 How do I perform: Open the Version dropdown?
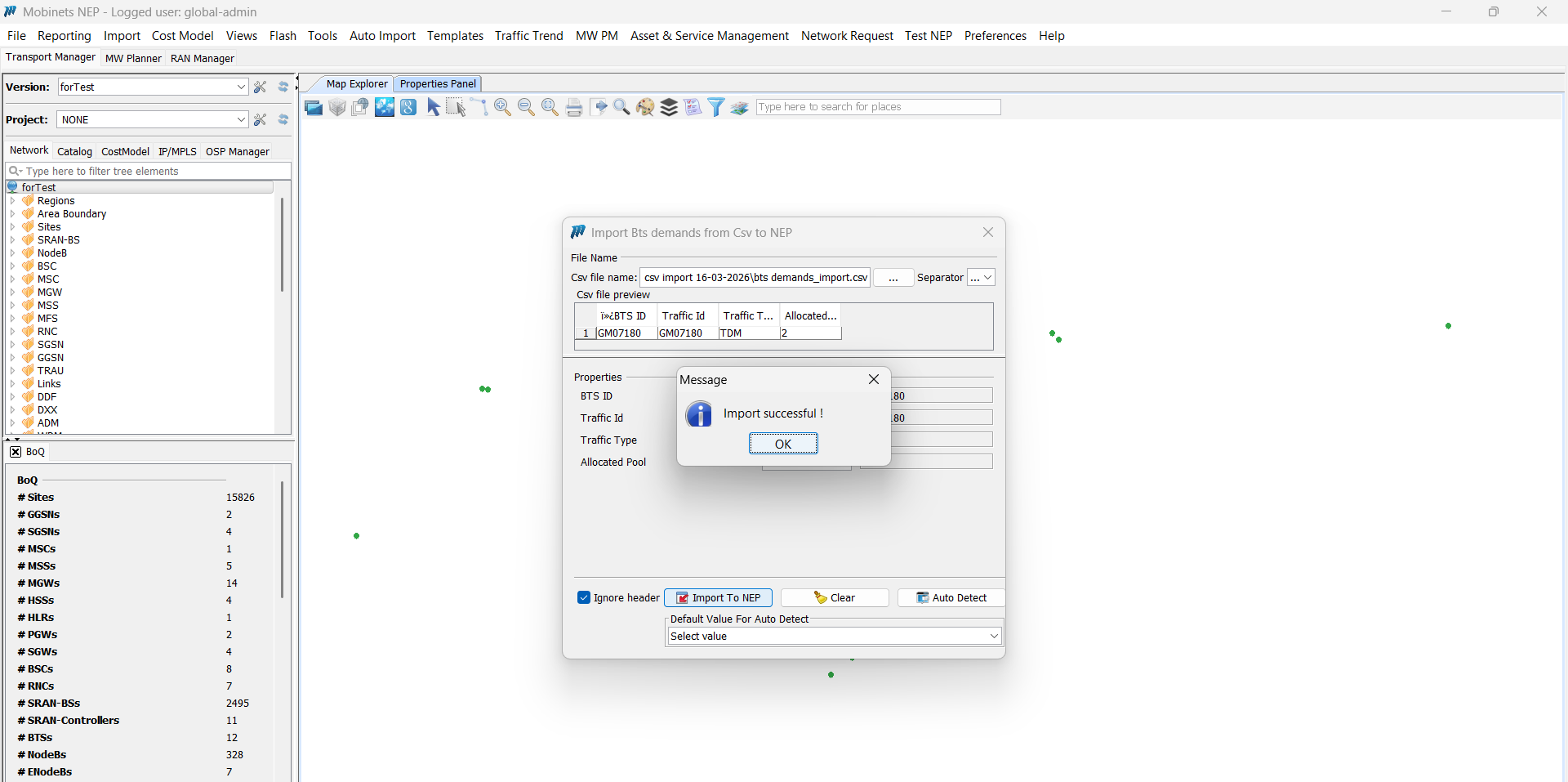pyautogui.click(x=241, y=87)
